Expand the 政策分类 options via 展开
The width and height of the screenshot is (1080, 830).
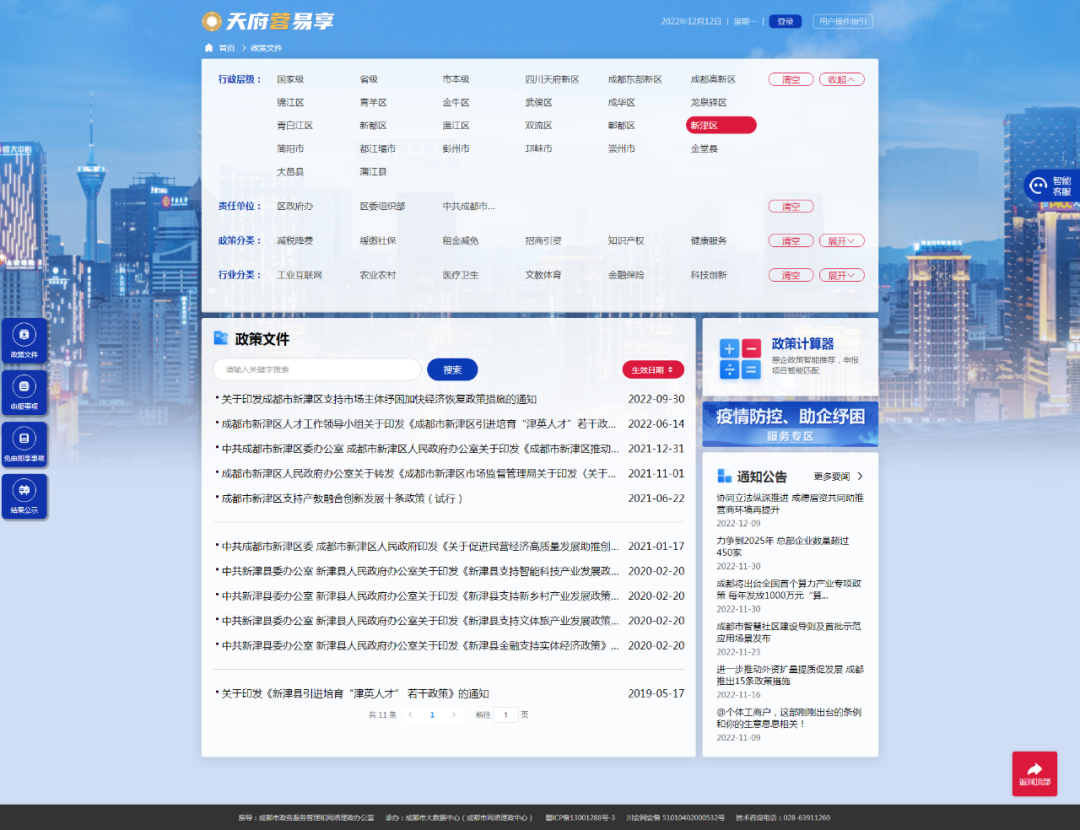pyautogui.click(x=841, y=240)
